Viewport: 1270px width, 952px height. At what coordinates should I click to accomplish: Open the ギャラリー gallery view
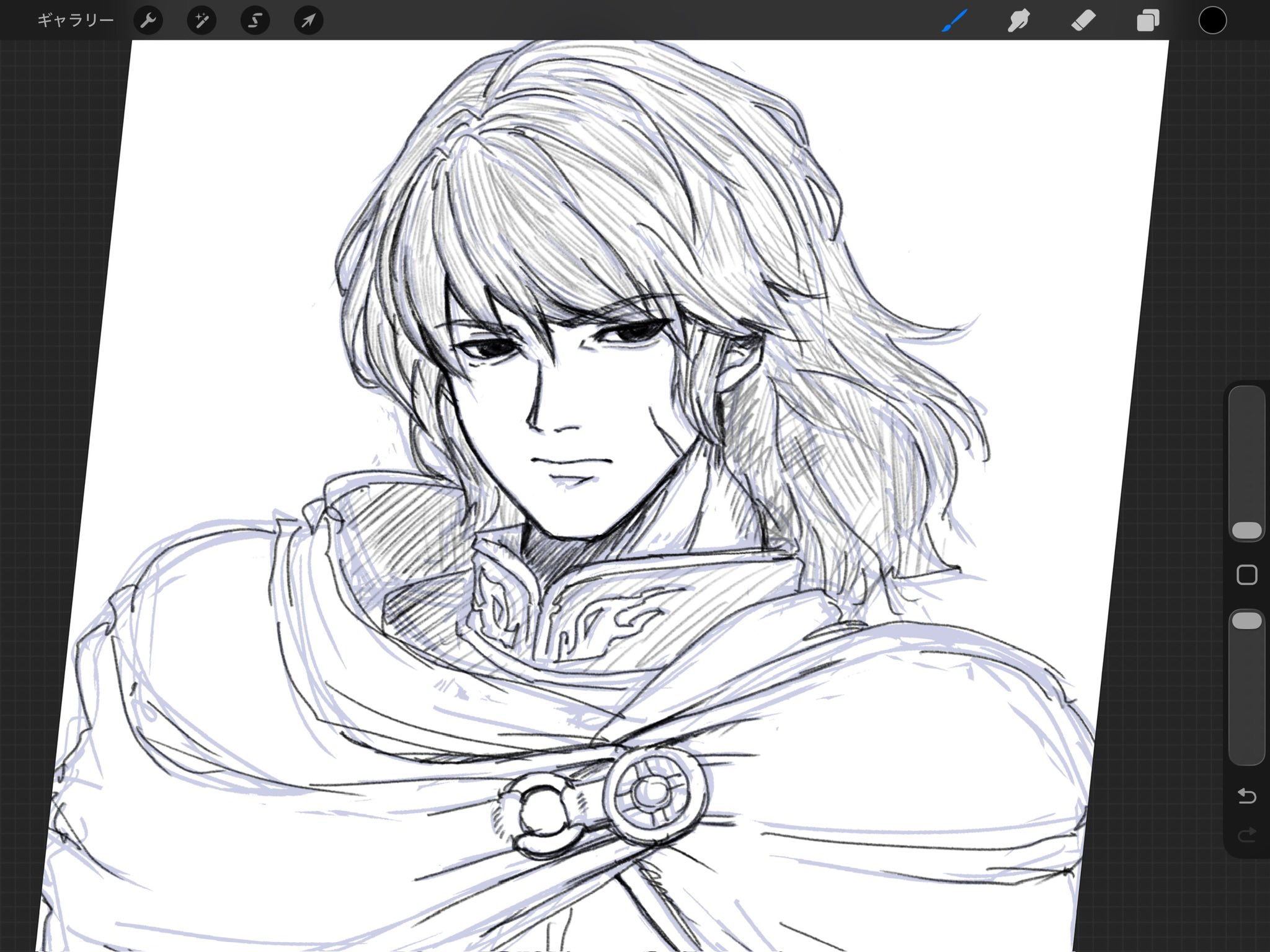point(75,20)
